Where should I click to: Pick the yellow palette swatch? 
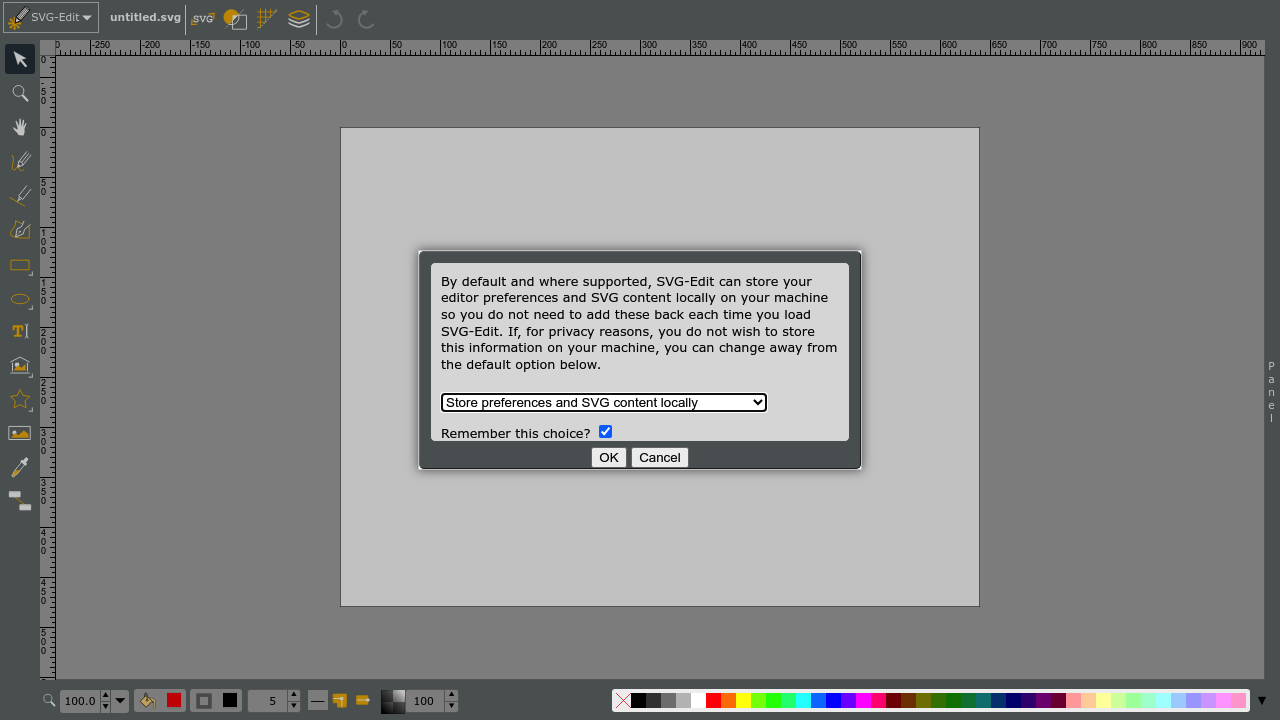point(743,701)
